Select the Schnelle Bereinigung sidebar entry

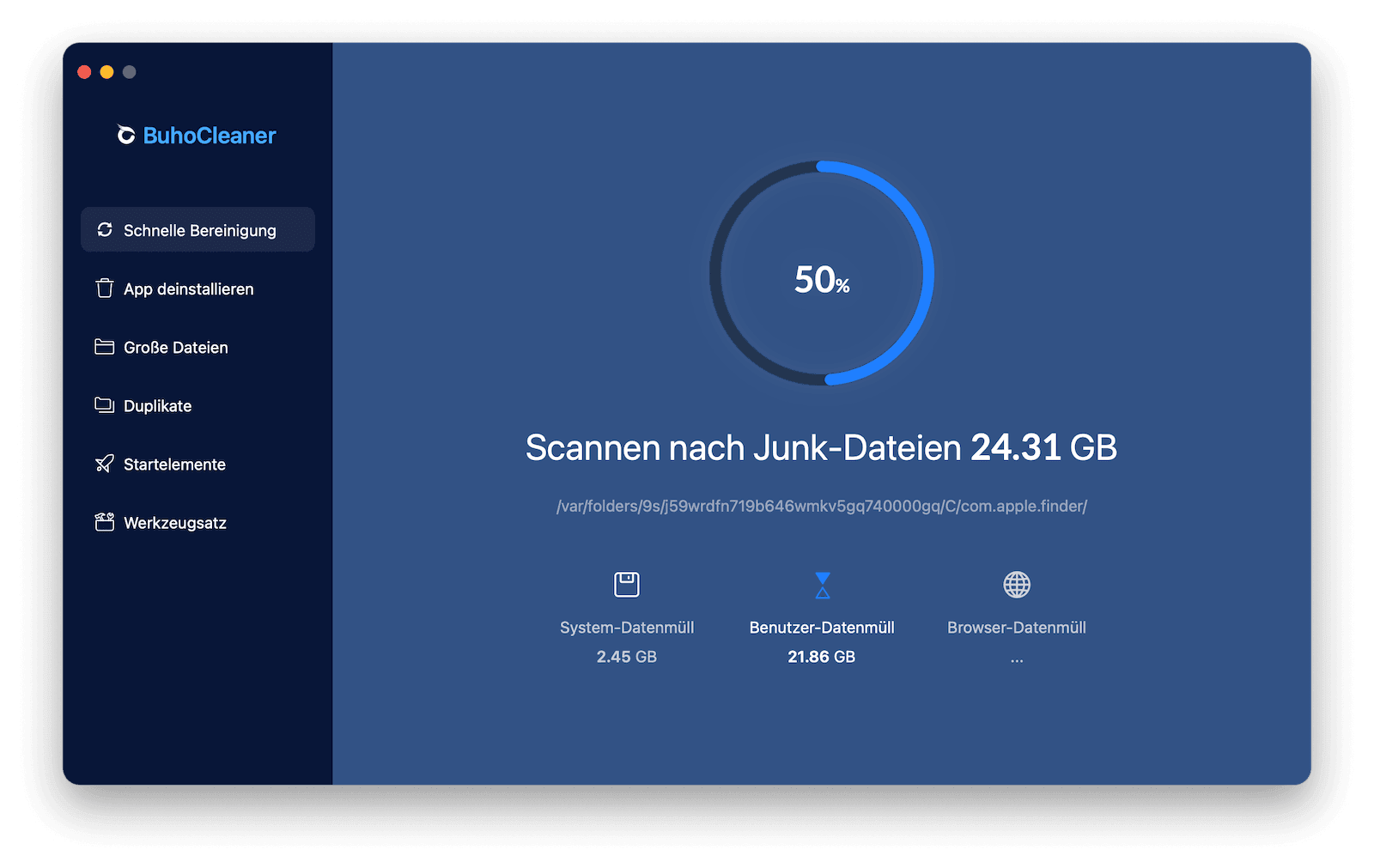tap(198, 230)
